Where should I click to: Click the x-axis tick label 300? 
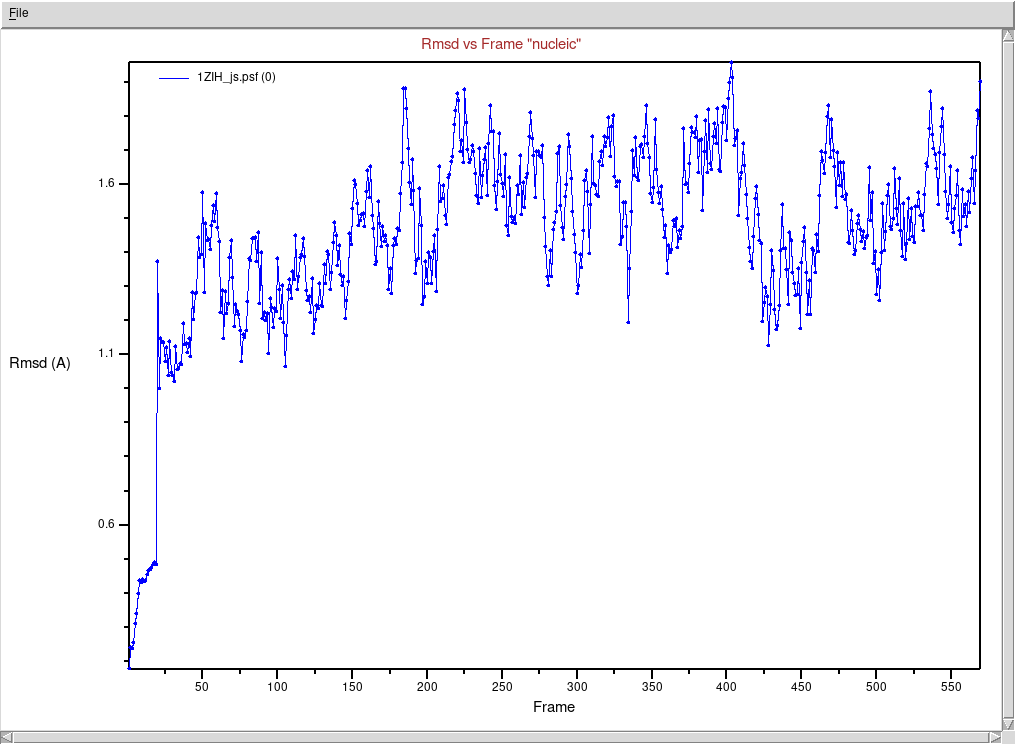coord(577,686)
